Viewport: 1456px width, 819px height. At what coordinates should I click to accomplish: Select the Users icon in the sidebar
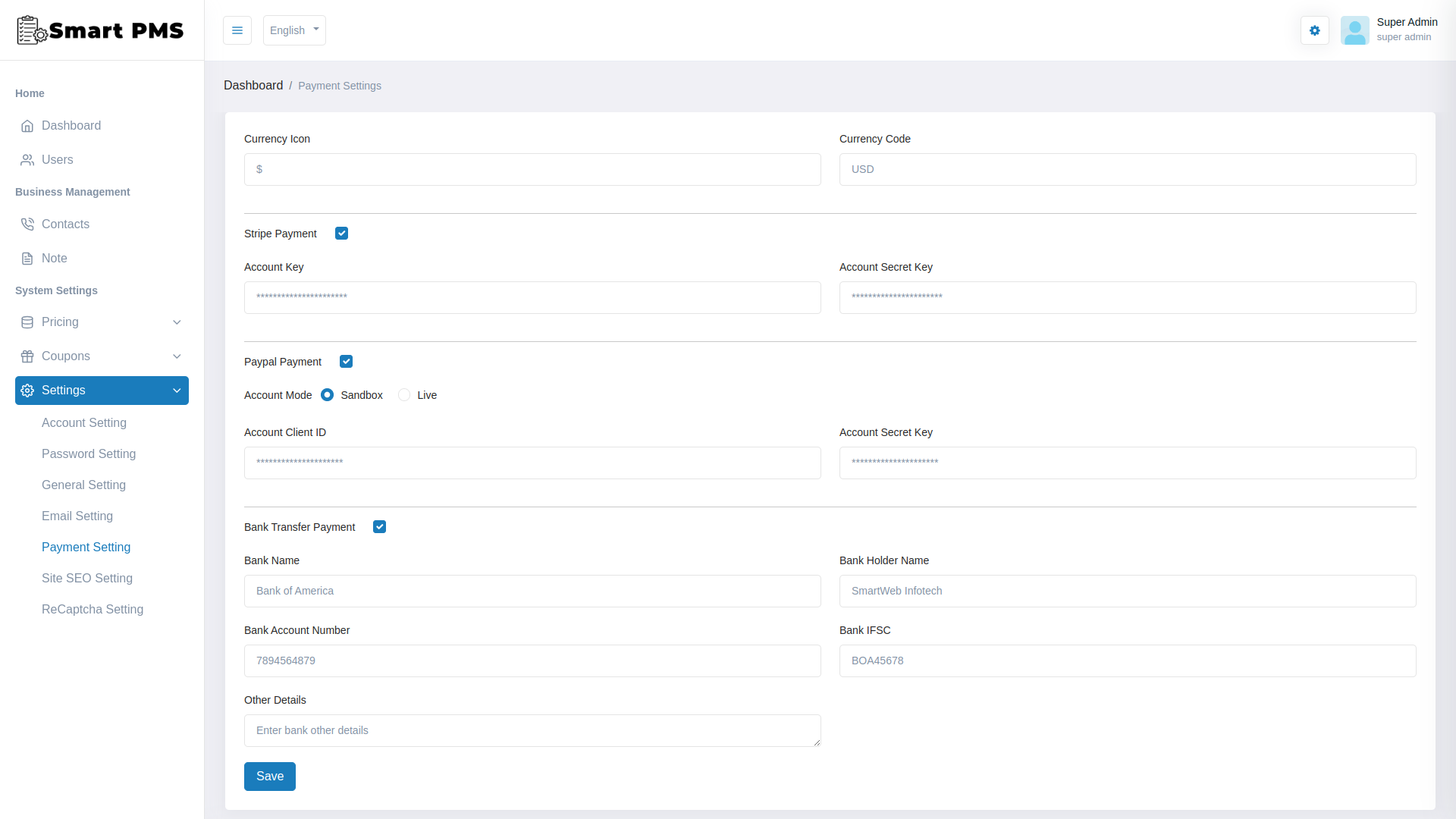(x=27, y=159)
